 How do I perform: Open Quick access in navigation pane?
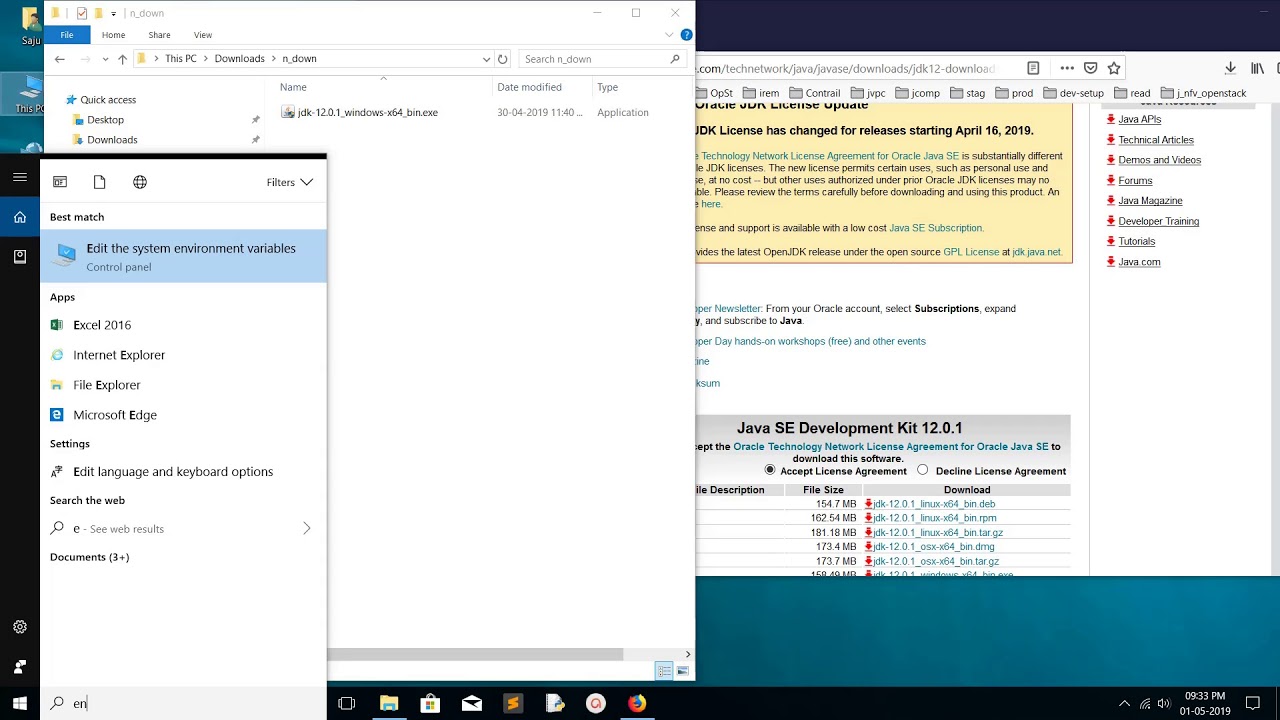point(108,100)
